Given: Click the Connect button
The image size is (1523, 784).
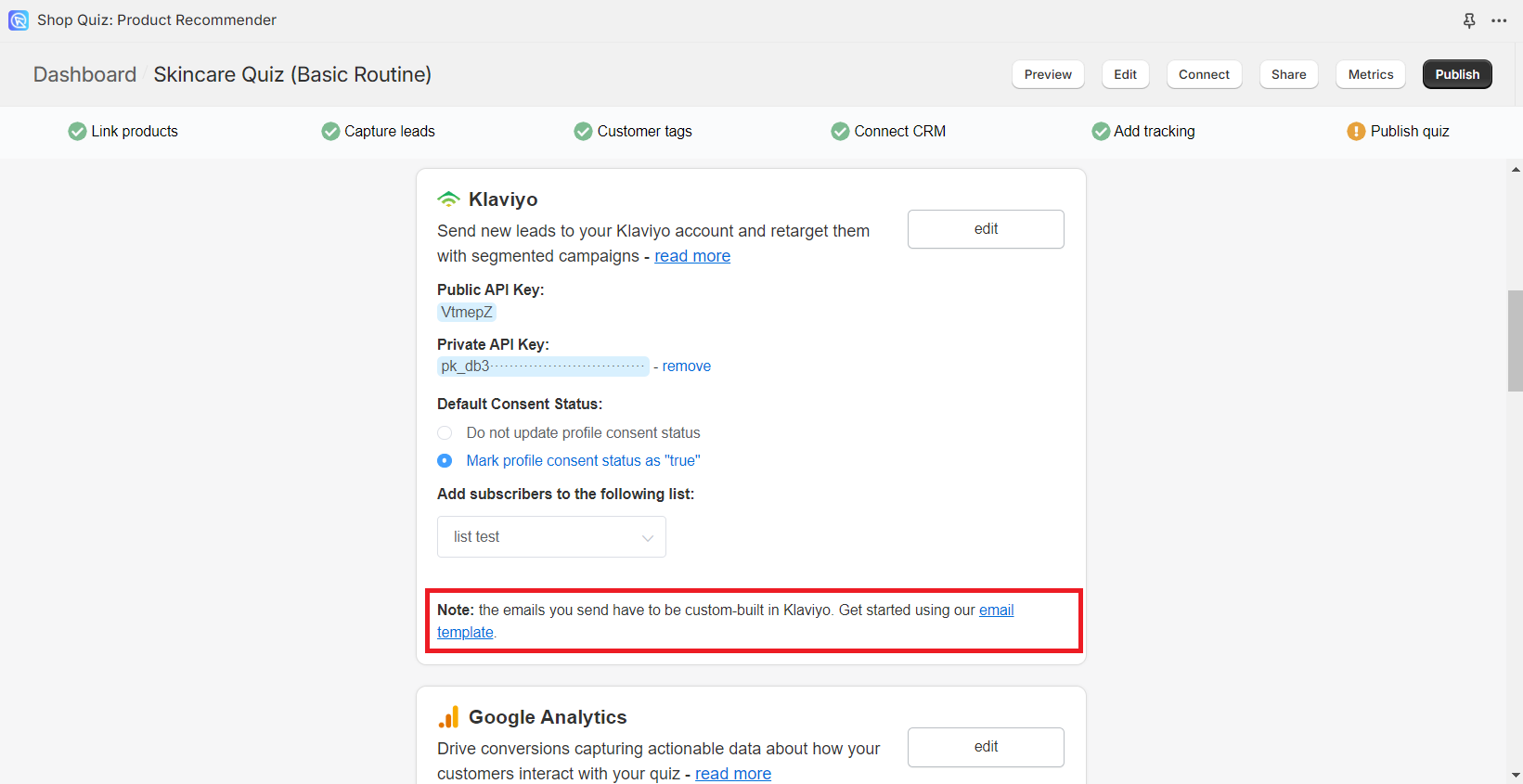Looking at the screenshot, I should 1204,74.
